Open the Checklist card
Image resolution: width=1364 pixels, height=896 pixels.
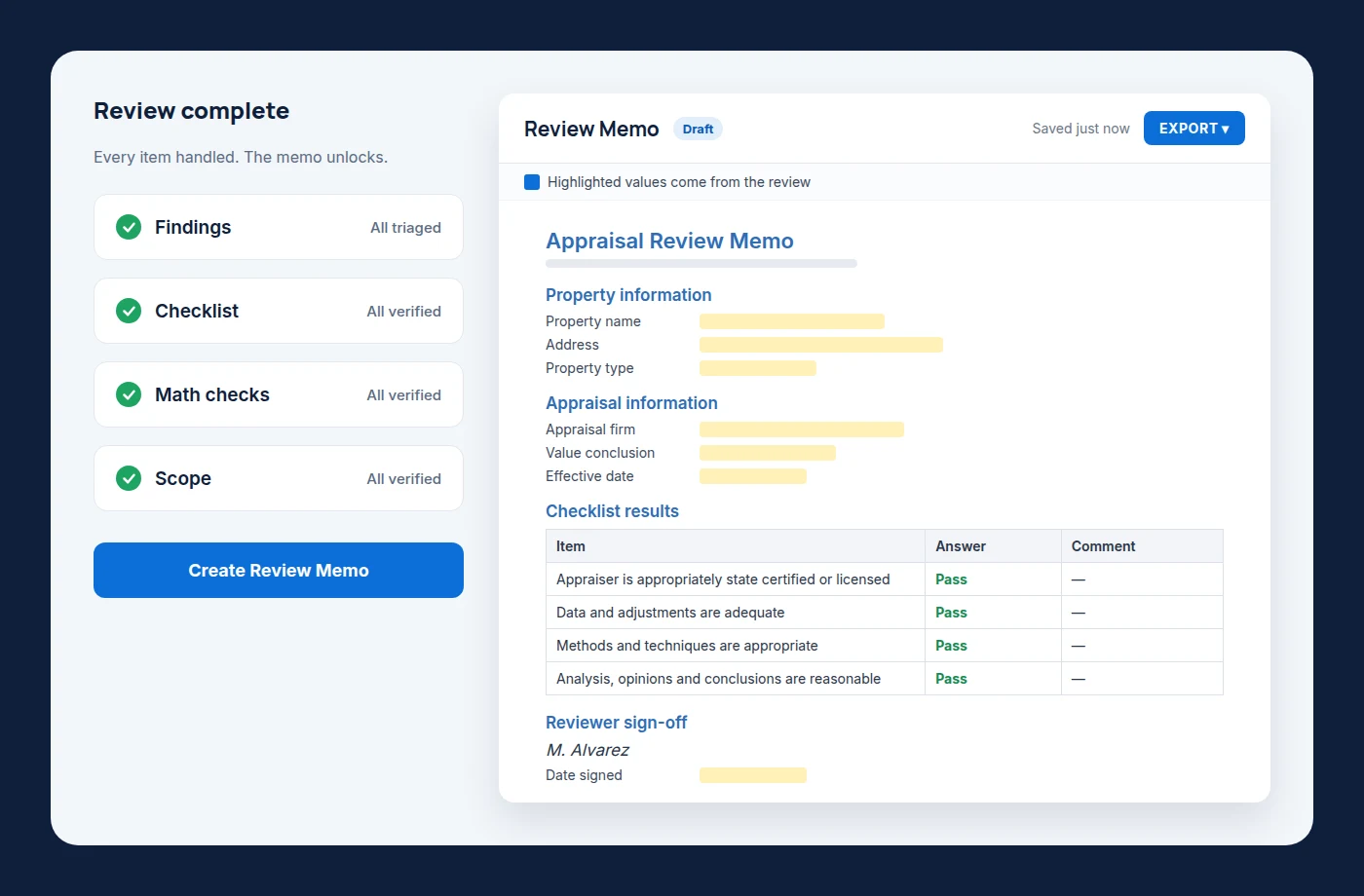pos(279,311)
